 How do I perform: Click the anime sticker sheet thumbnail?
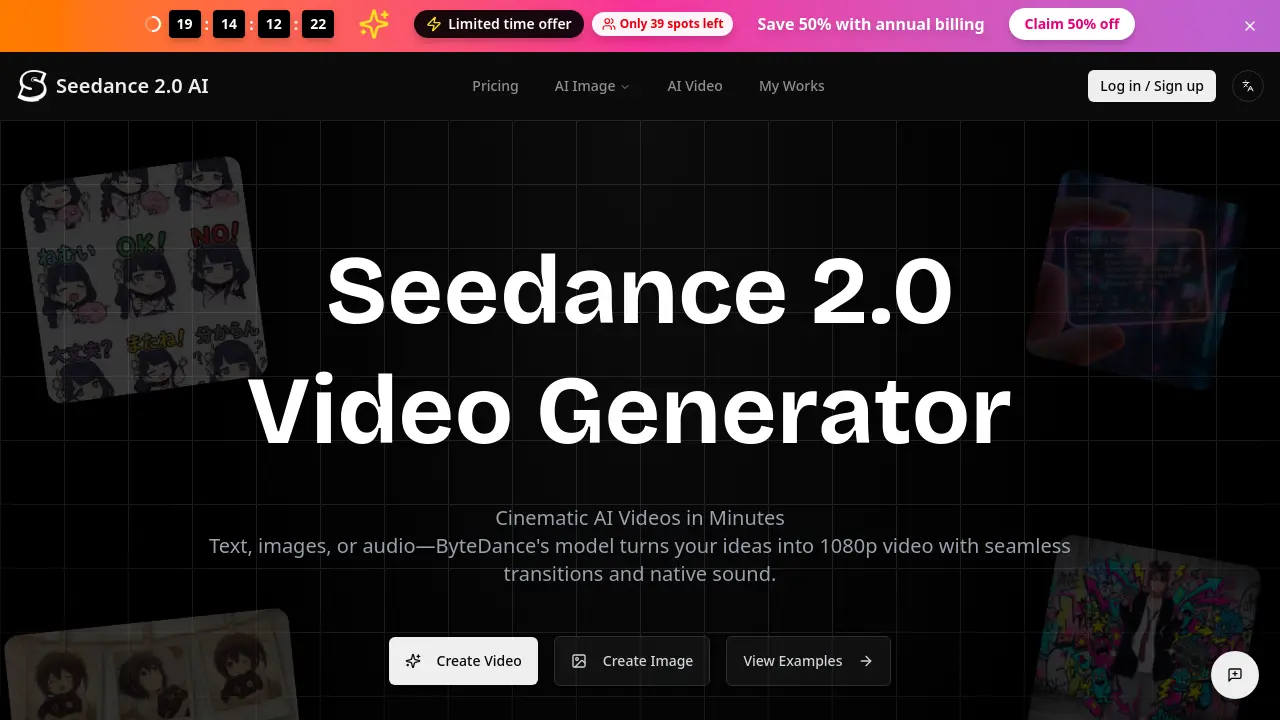point(146,279)
